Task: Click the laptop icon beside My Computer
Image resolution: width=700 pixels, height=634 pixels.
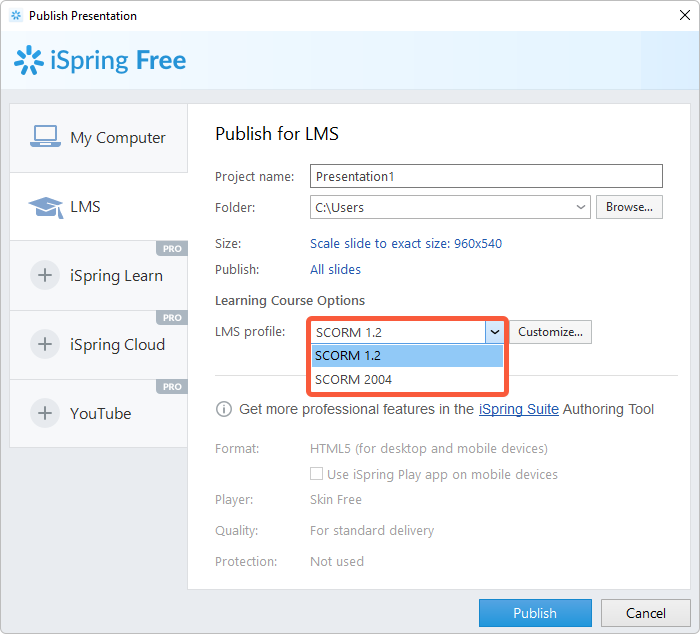Action: coord(45,136)
